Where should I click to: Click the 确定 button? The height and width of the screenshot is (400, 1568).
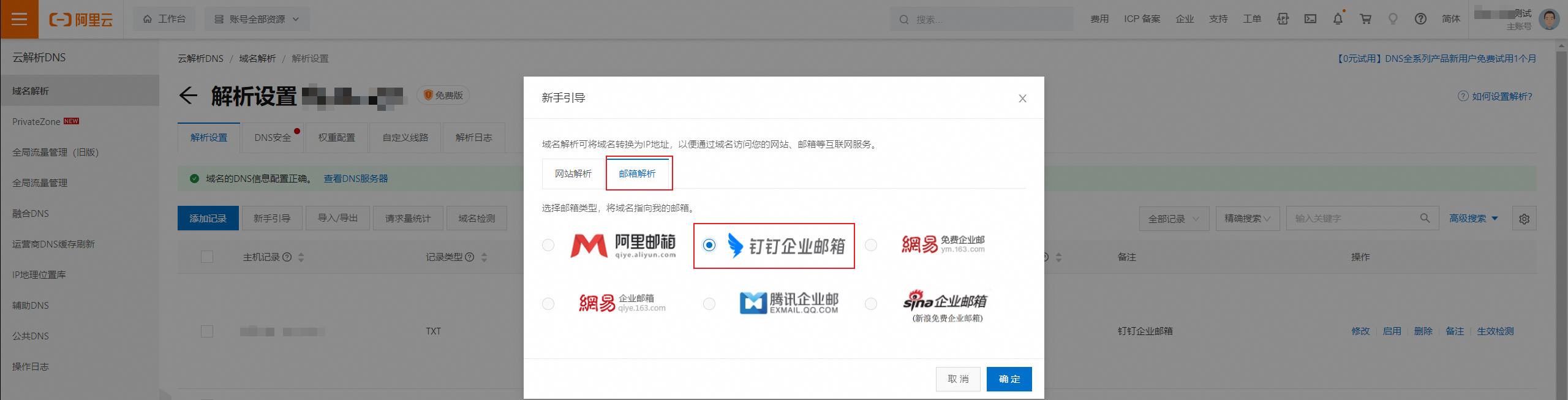coord(1009,379)
